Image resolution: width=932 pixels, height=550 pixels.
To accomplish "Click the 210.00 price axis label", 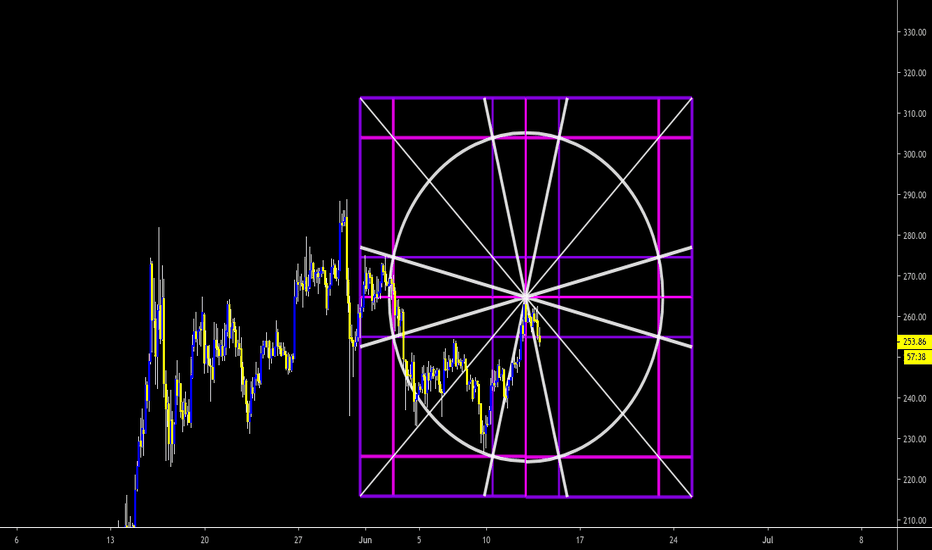I will click(x=915, y=521).
